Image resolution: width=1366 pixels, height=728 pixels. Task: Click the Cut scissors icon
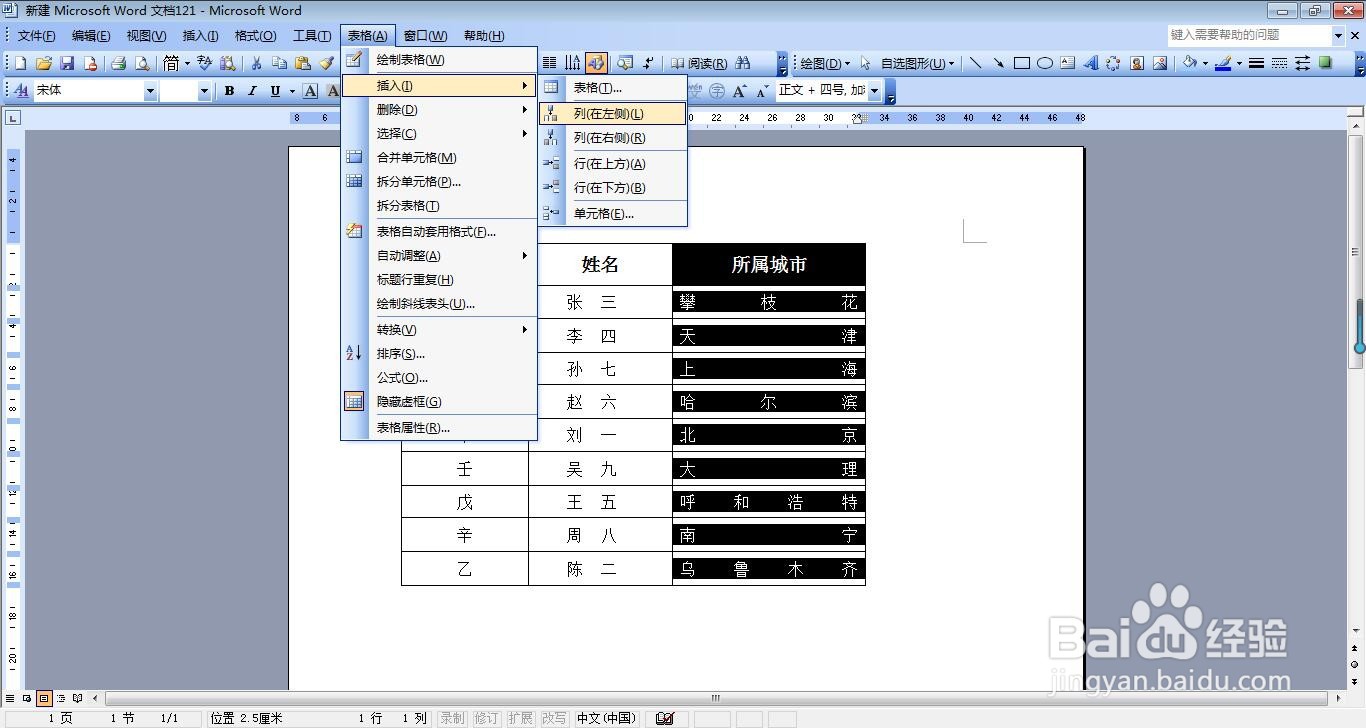coord(256,63)
